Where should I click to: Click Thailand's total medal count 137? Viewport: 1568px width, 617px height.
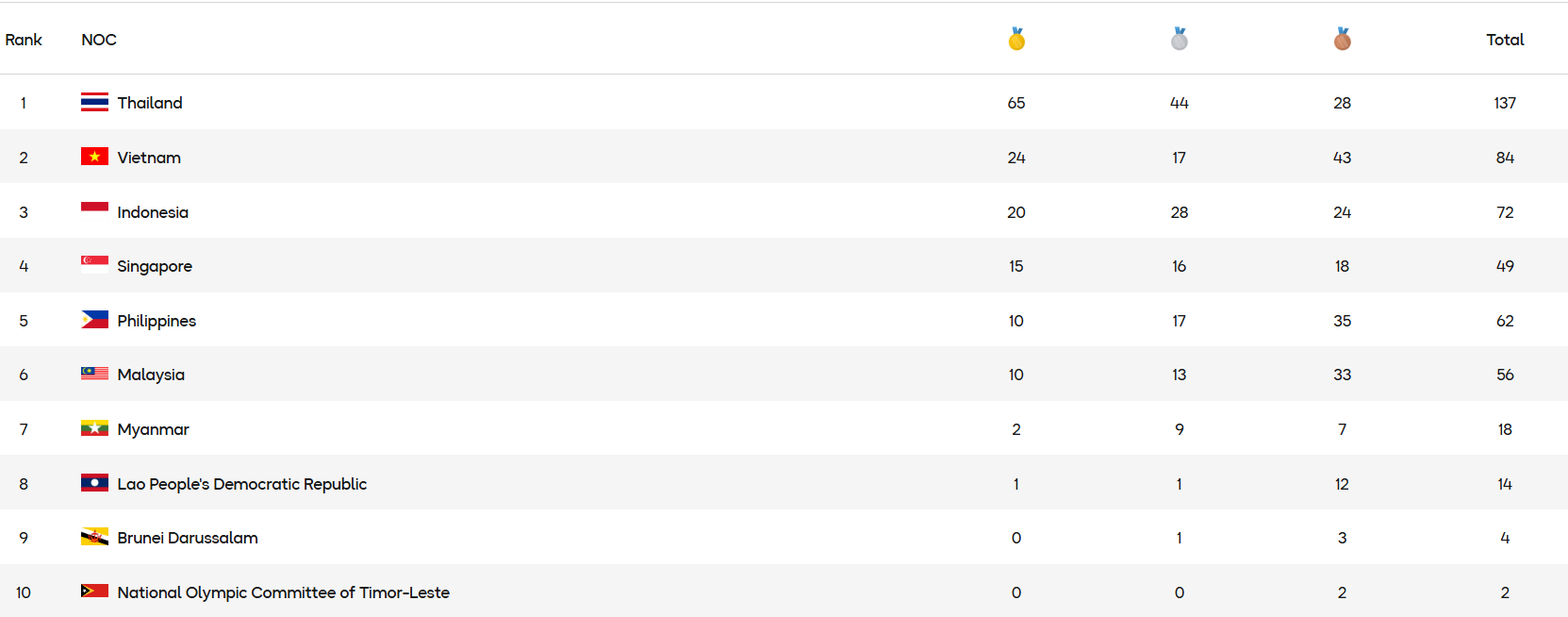(x=1505, y=103)
